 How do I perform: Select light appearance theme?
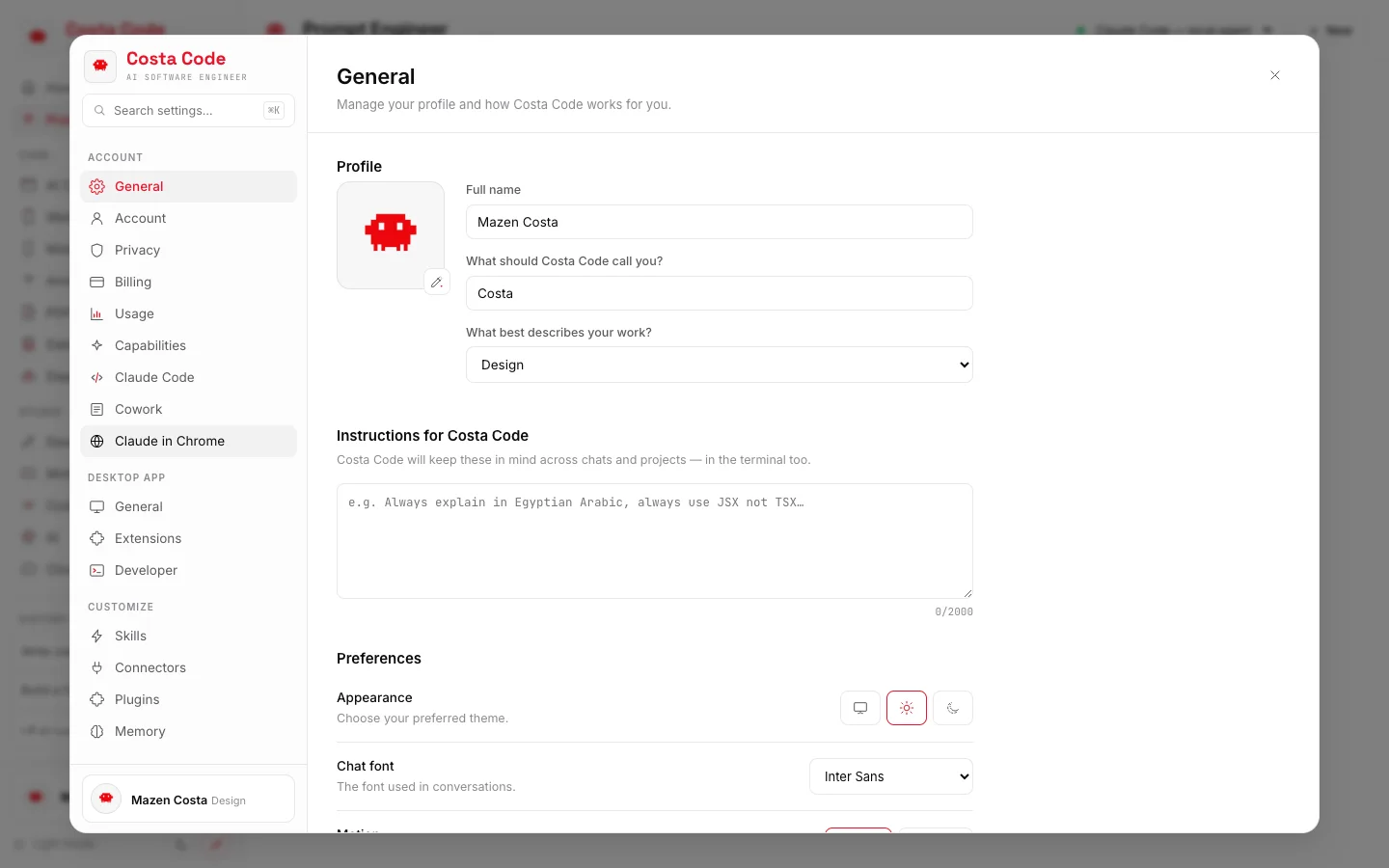point(907,708)
